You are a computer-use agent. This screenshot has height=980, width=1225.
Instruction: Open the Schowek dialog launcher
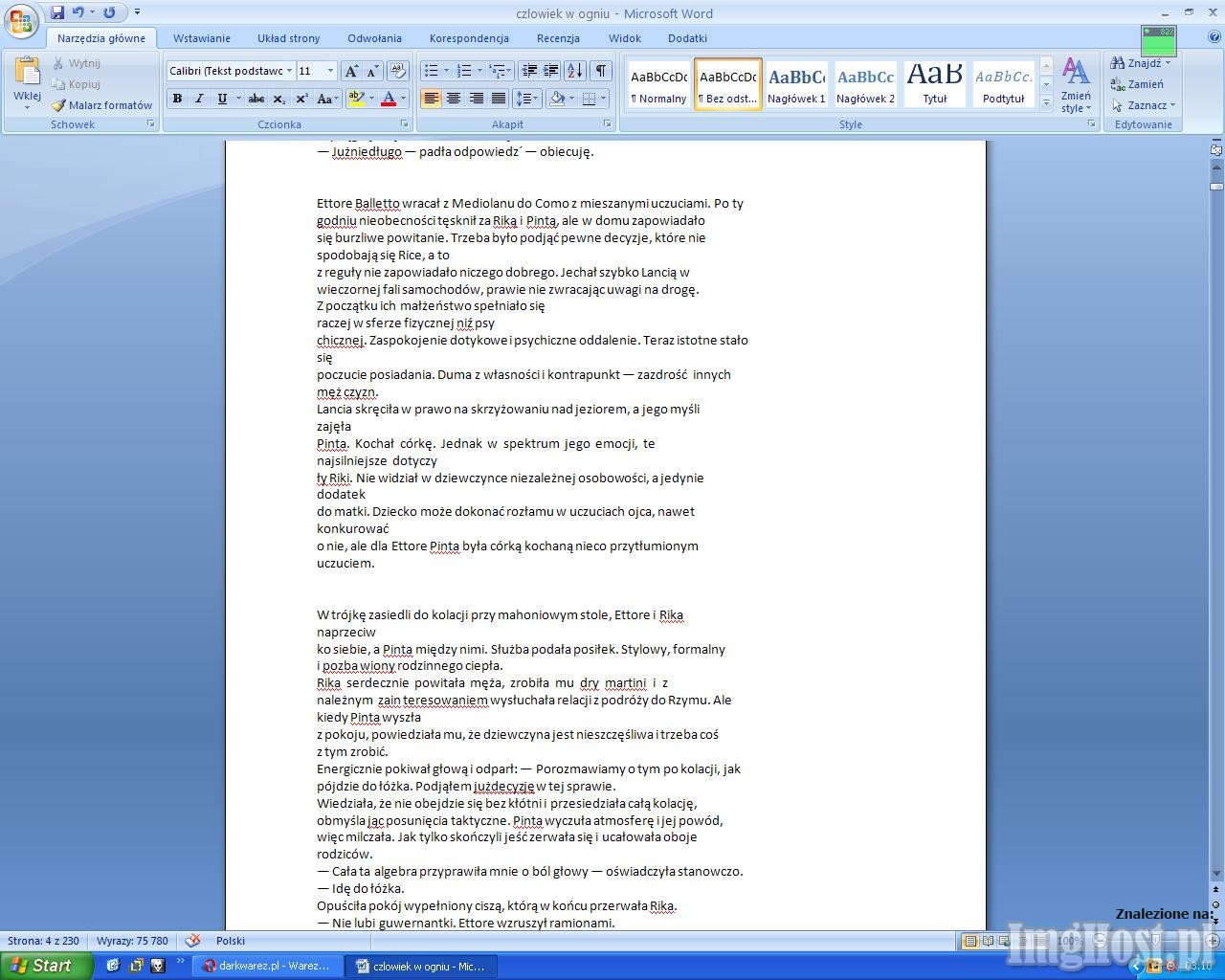click(150, 124)
